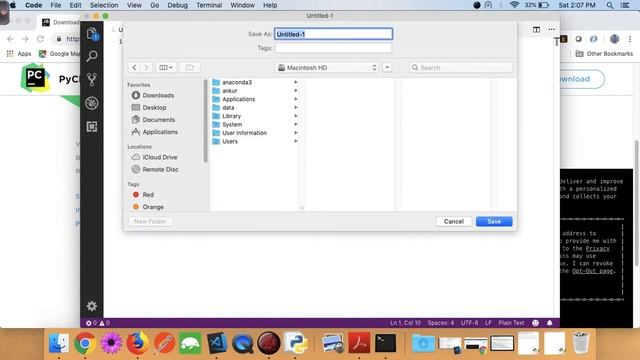The height and width of the screenshot is (360, 640).
Task: Select the User Information folder row
Action: (255, 133)
